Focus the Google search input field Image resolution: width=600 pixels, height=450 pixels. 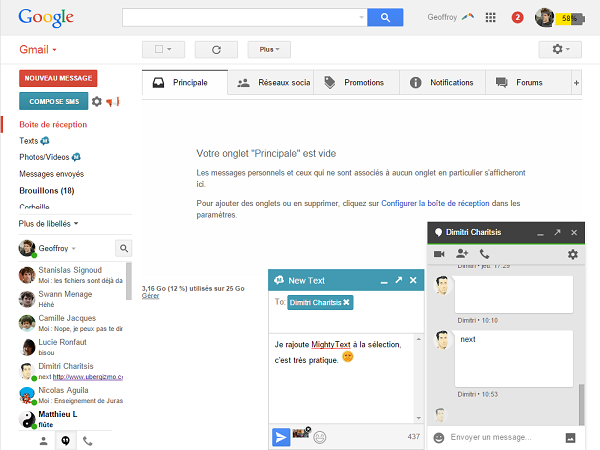tap(241, 17)
